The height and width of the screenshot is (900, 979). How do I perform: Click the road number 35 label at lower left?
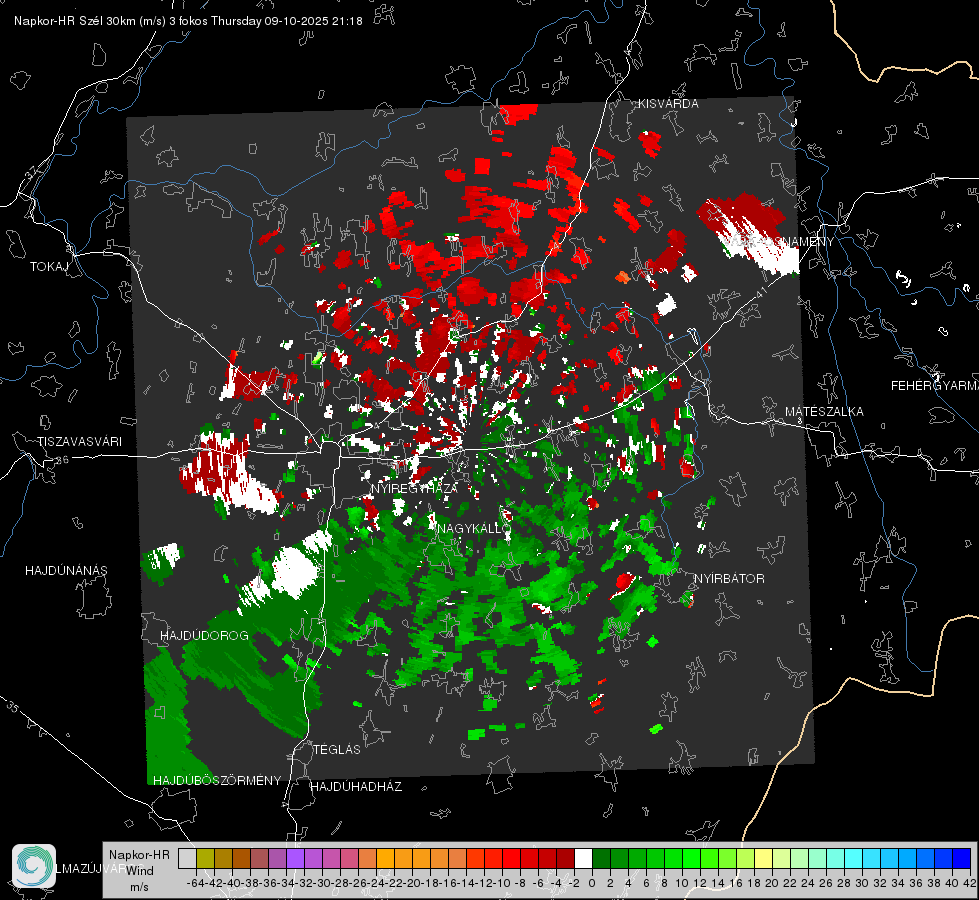click(x=13, y=708)
